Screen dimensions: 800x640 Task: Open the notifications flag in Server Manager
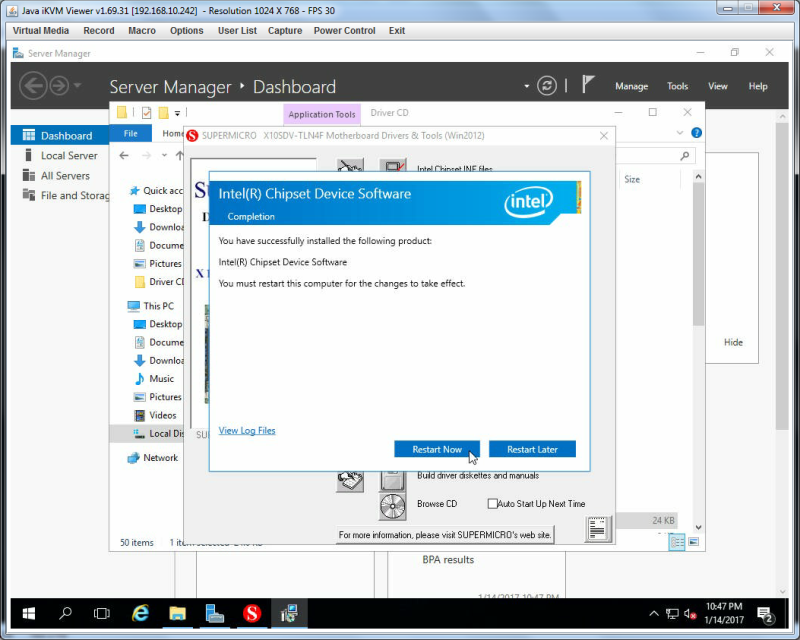click(x=588, y=84)
